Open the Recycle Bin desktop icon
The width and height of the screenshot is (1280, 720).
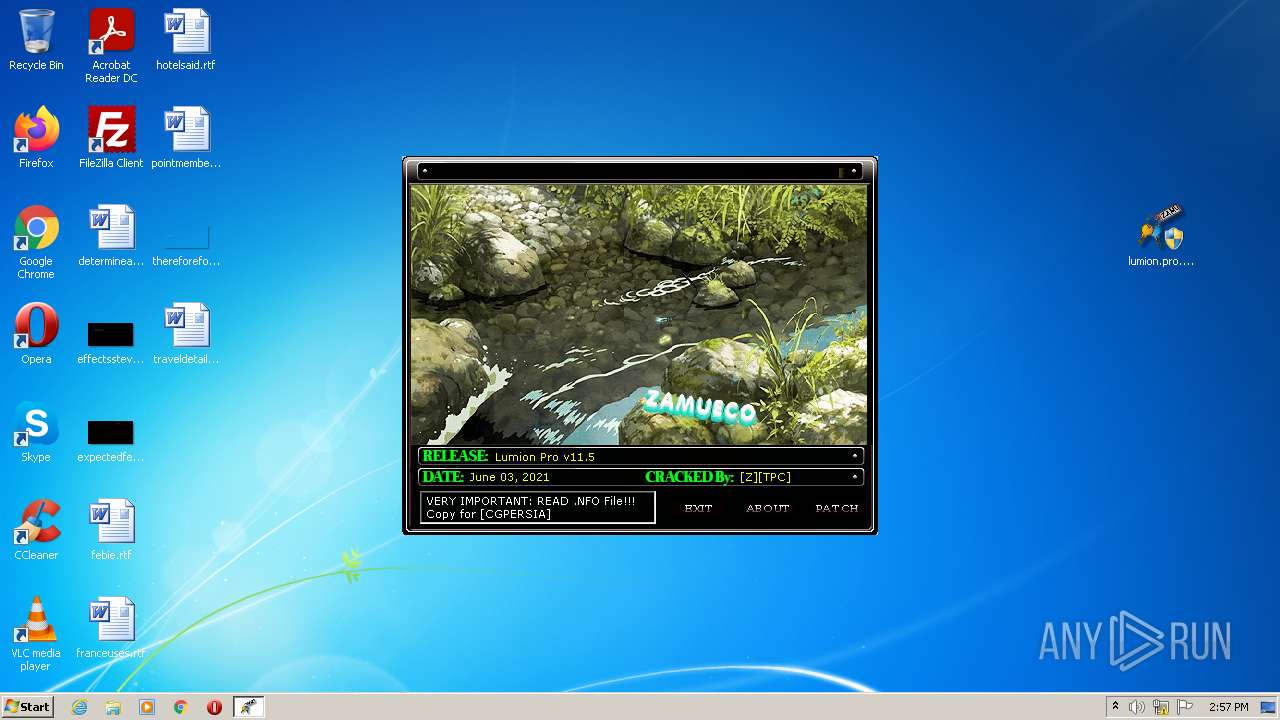coord(36,40)
